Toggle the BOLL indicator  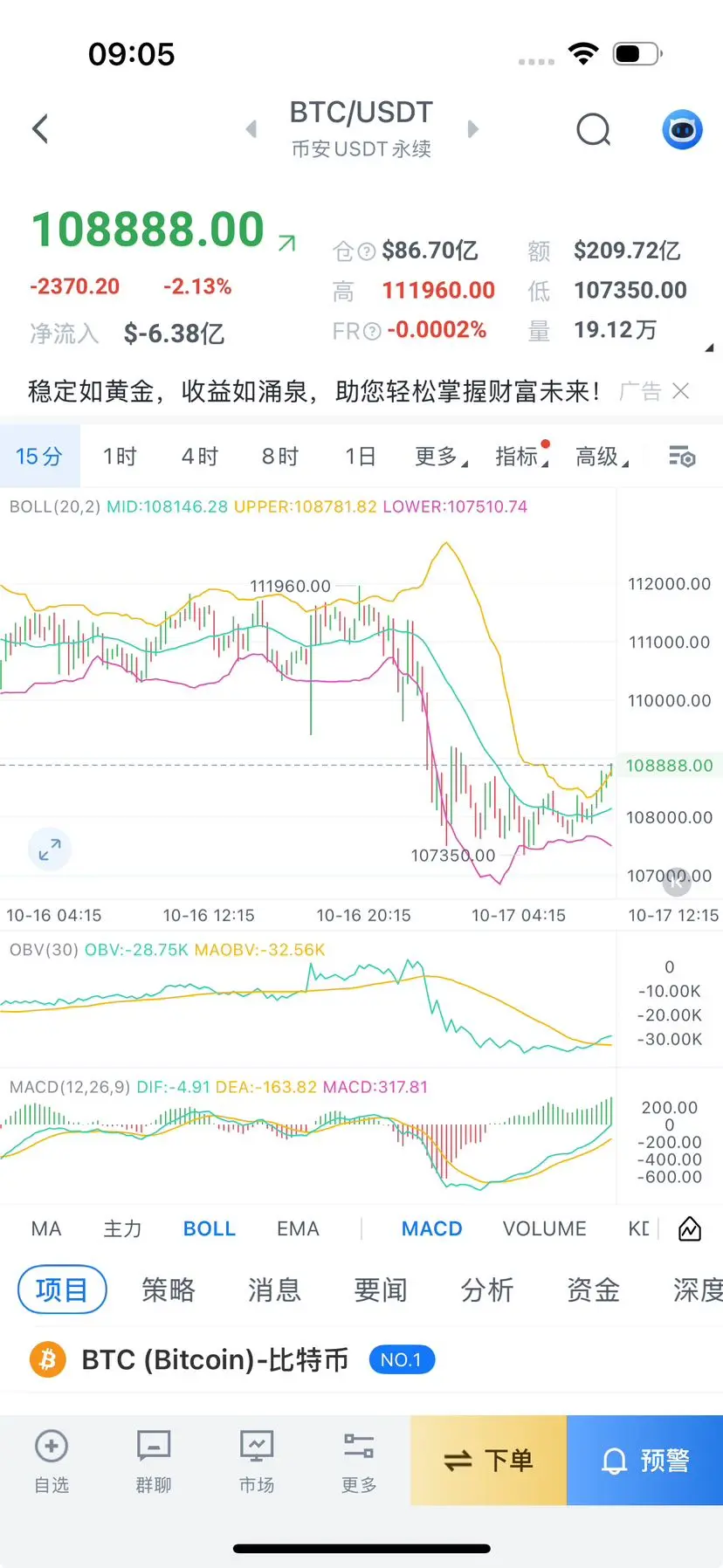[210, 1228]
